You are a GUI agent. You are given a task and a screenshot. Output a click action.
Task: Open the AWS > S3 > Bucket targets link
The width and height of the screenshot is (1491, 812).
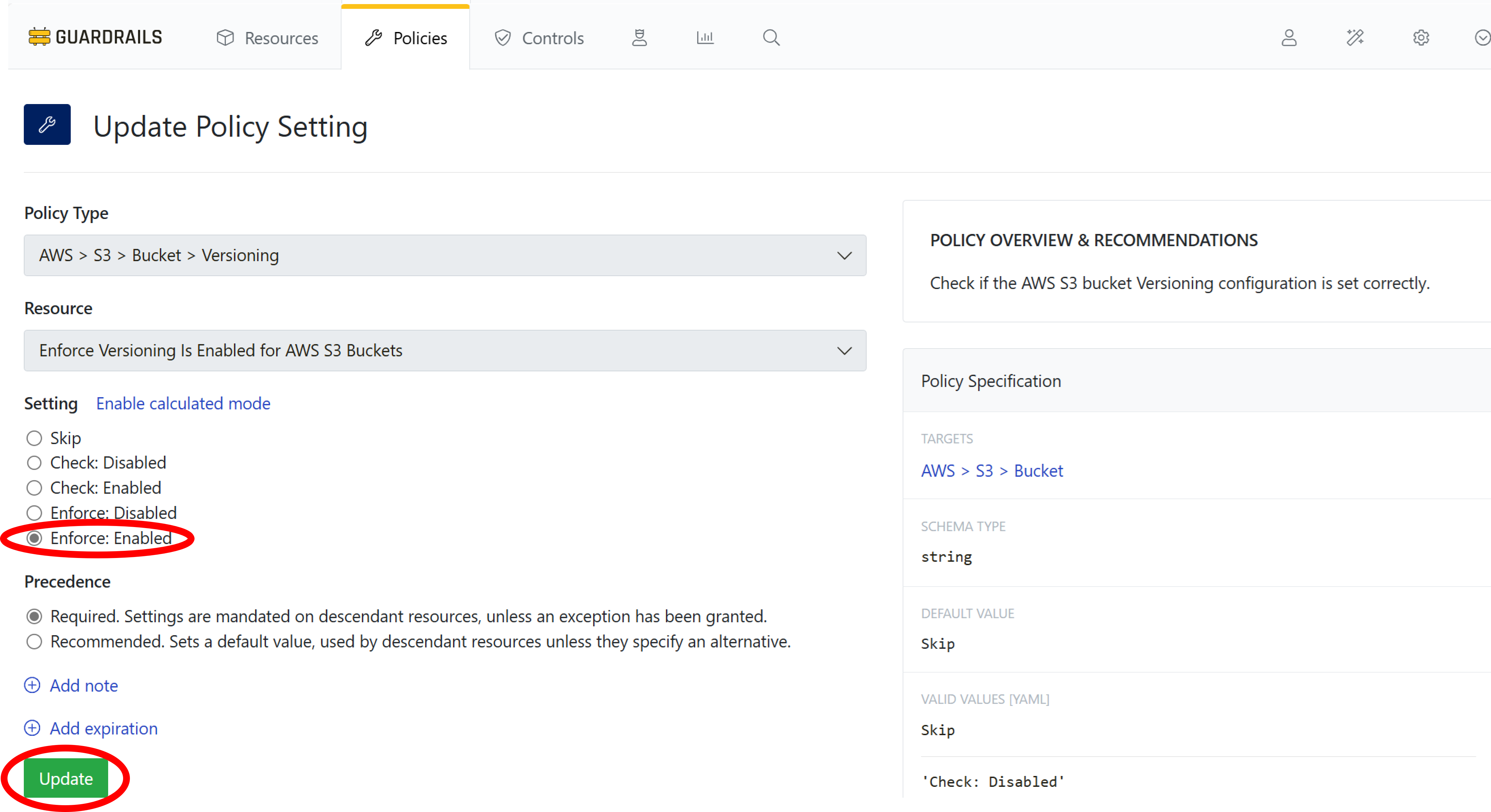991,471
